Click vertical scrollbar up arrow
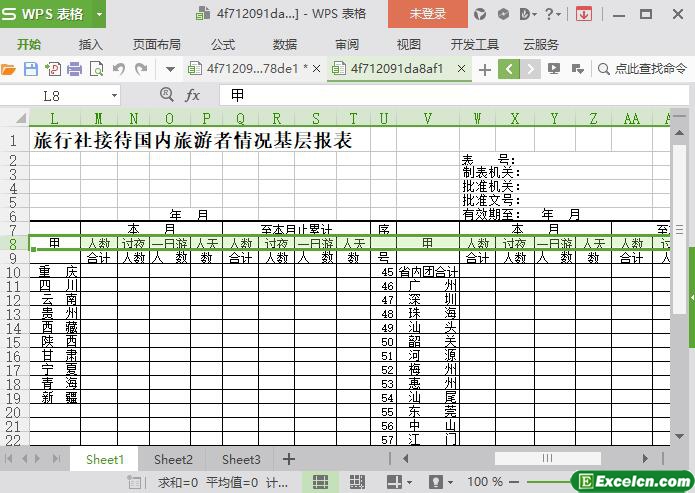 (x=679, y=133)
